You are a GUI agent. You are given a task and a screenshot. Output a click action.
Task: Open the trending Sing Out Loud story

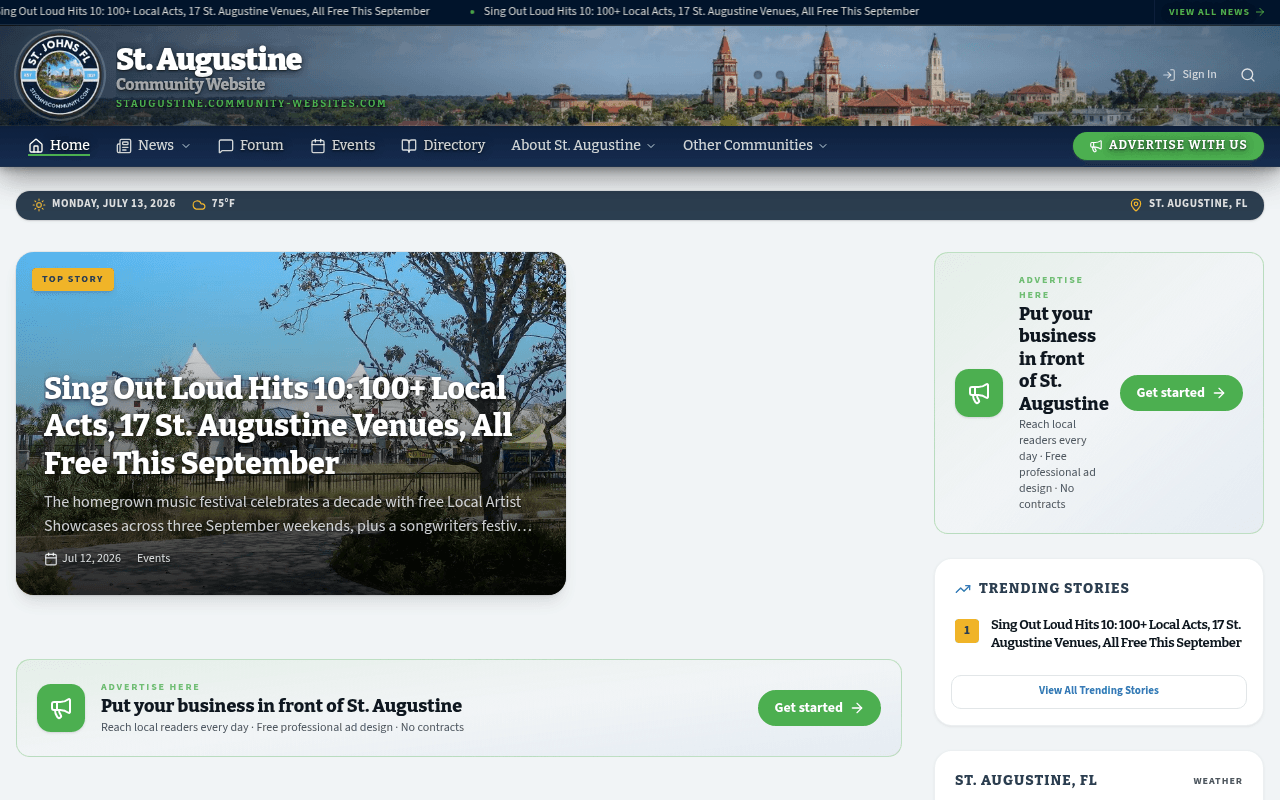[x=1116, y=634]
